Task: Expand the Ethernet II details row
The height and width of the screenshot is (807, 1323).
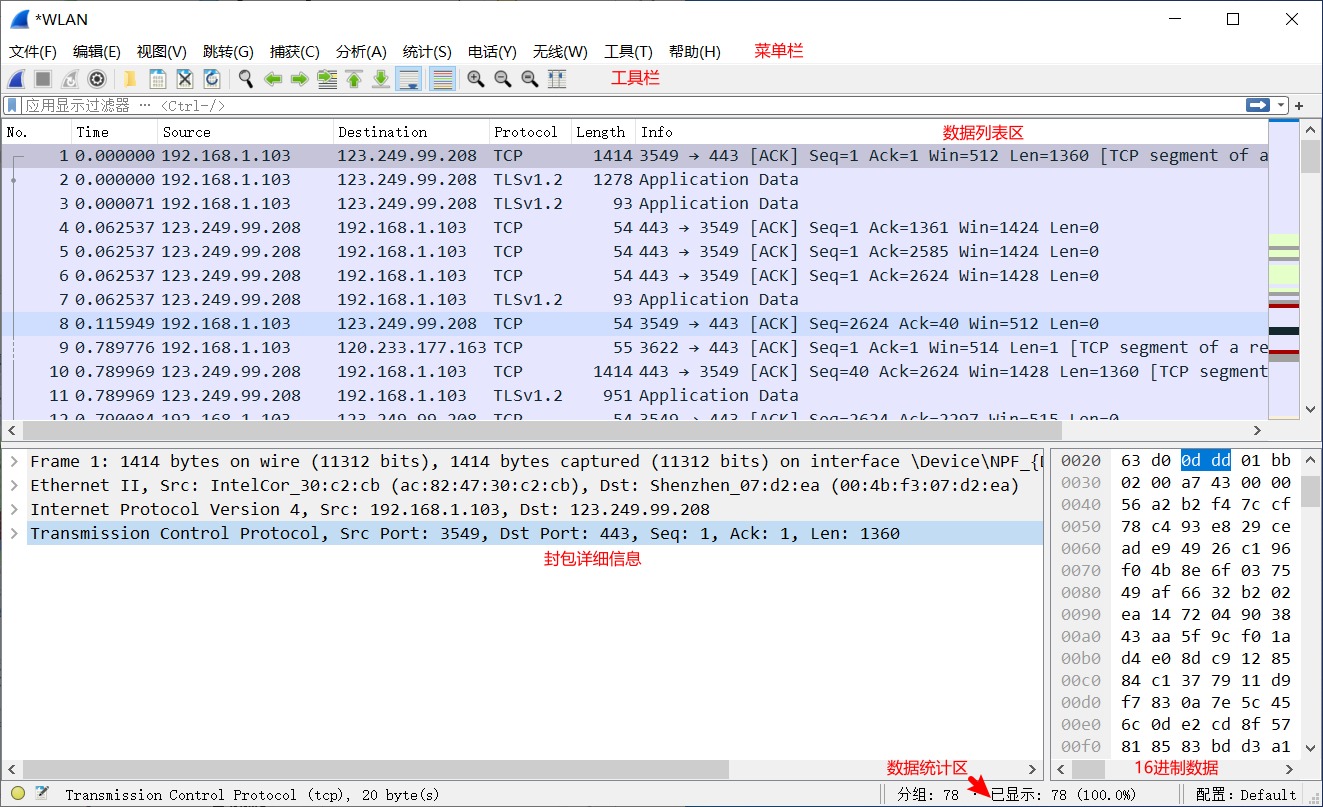Action: (x=14, y=485)
